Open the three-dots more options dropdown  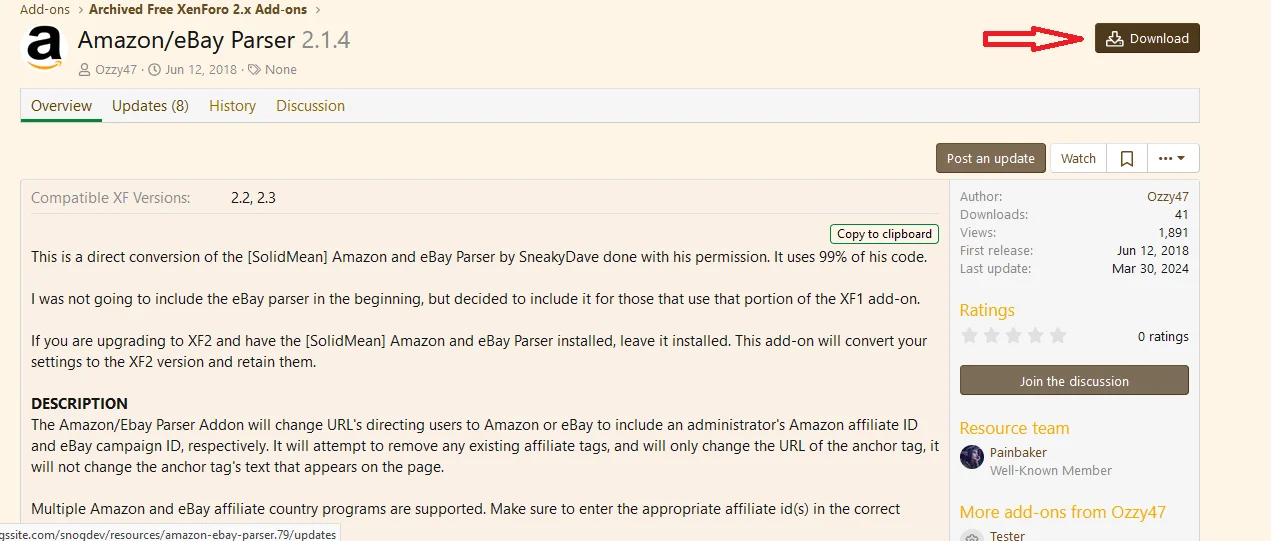pos(1172,158)
